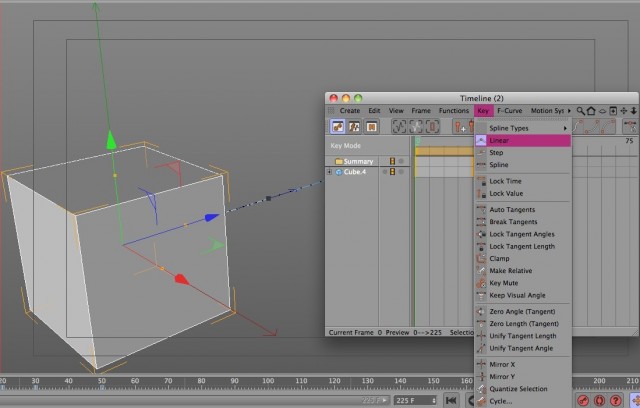Screen dimensions: 640x408
Task: Activate Motion mode icon in timeline toolbar
Action: [371, 127]
